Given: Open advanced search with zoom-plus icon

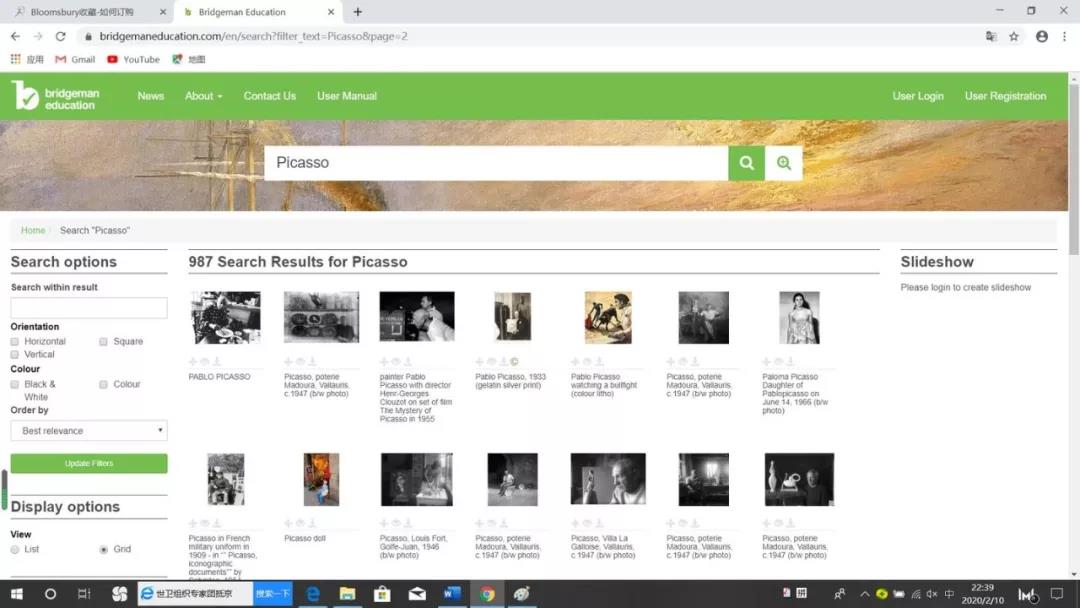Looking at the screenshot, I should (784, 163).
